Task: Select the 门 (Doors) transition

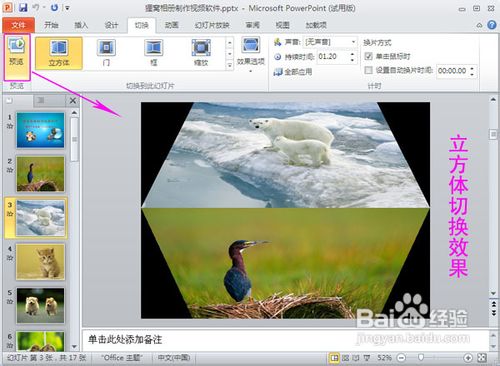Action: pyautogui.click(x=106, y=53)
